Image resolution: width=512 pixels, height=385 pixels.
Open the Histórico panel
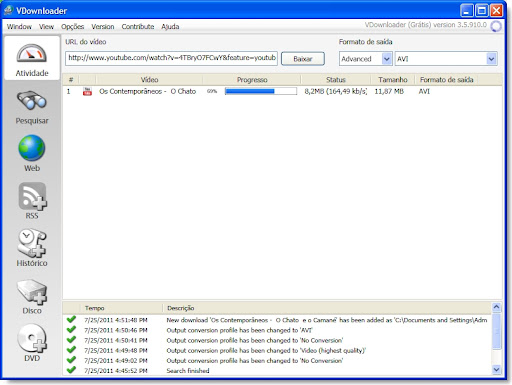tap(32, 248)
